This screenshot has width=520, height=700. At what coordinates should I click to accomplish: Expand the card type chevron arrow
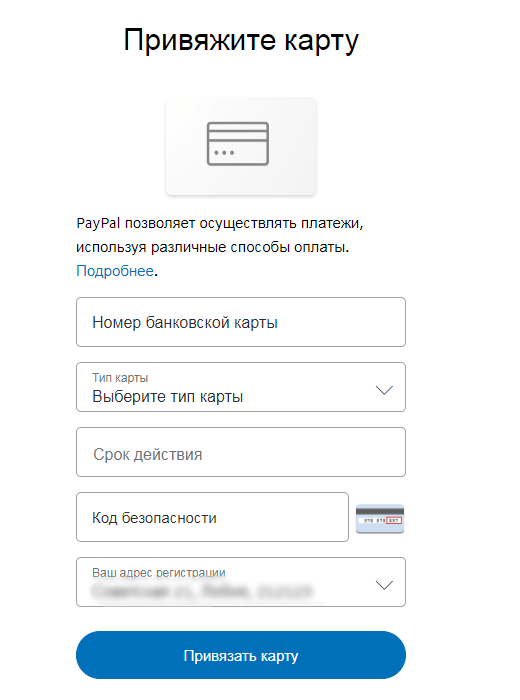coord(384,390)
